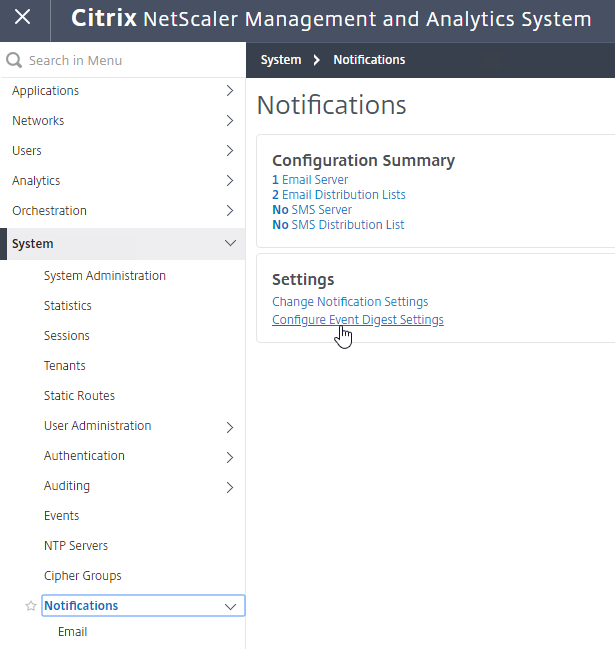The image size is (615, 649).
Task: Open NTP Servers page
Action: [x=76, y=546]
